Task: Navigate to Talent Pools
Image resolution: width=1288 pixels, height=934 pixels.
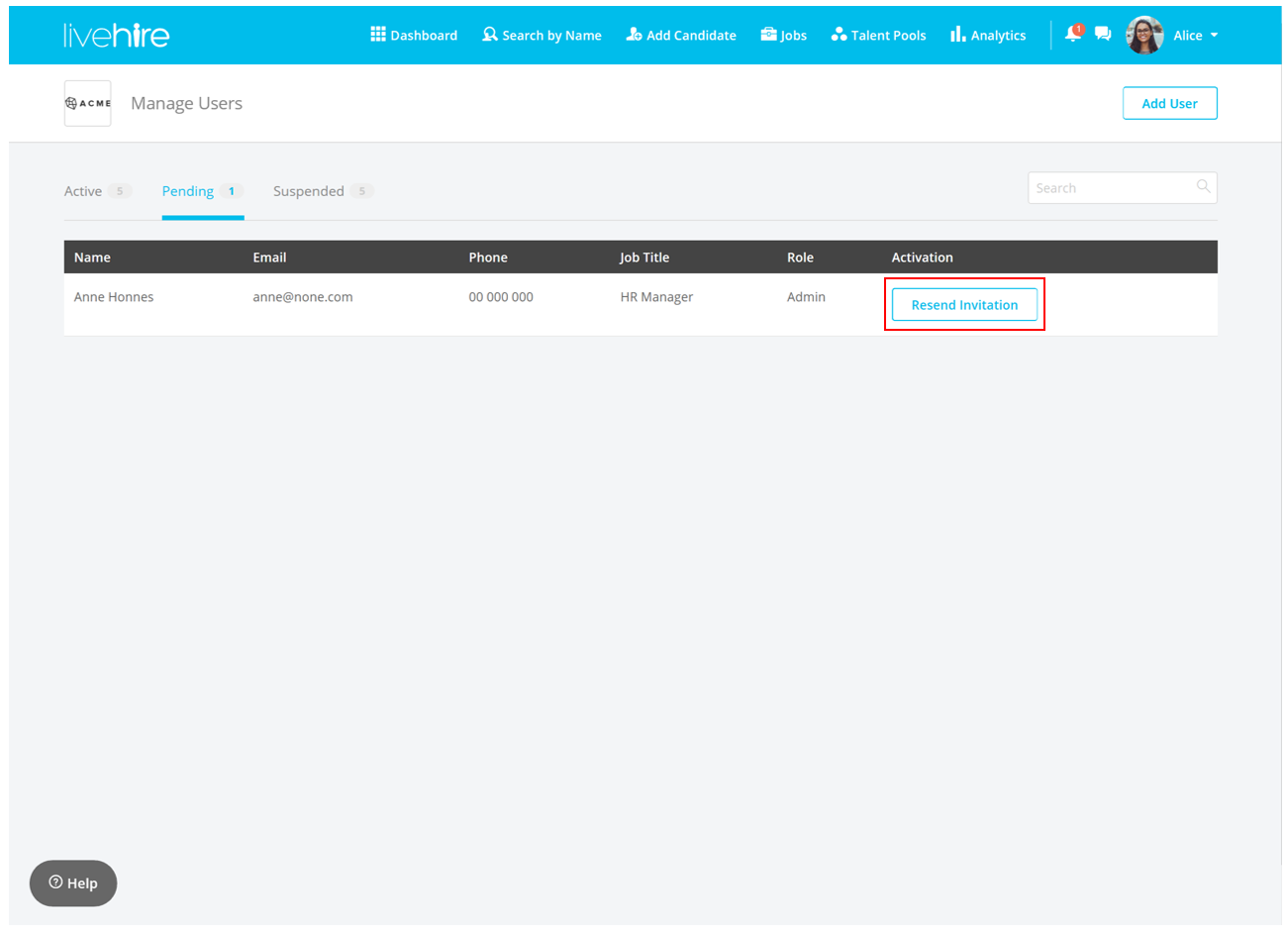Action: coord(879,36)
